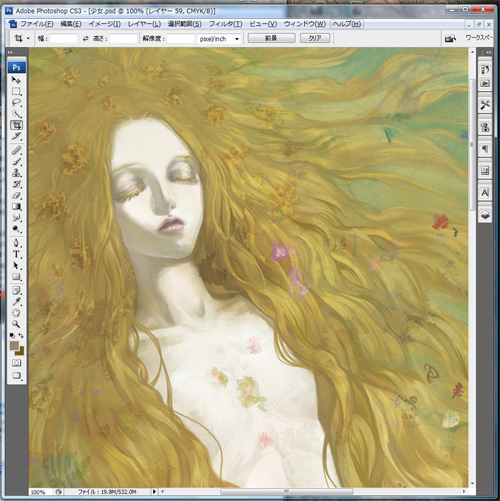Viewport: 500px width, 501px height.
Task: Select the Pen tool
Action: pos(16,243)
